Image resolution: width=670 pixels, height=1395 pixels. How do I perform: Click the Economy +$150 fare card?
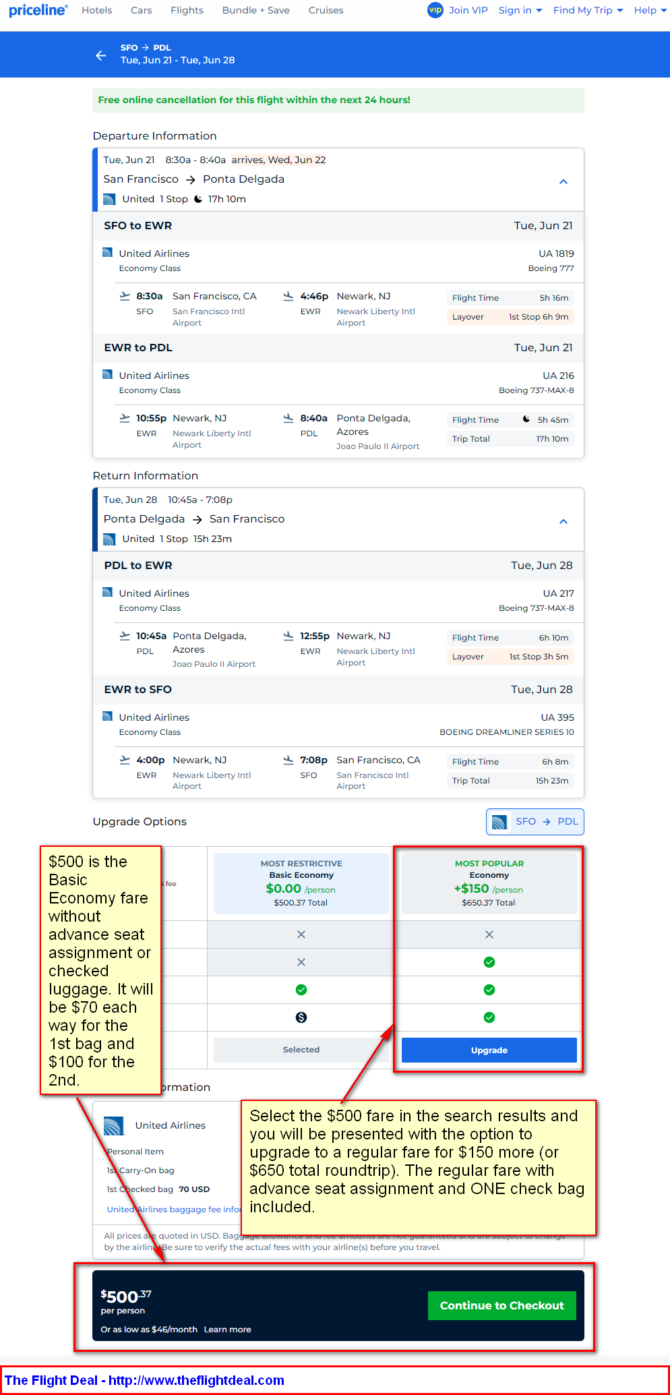[489, 883]
